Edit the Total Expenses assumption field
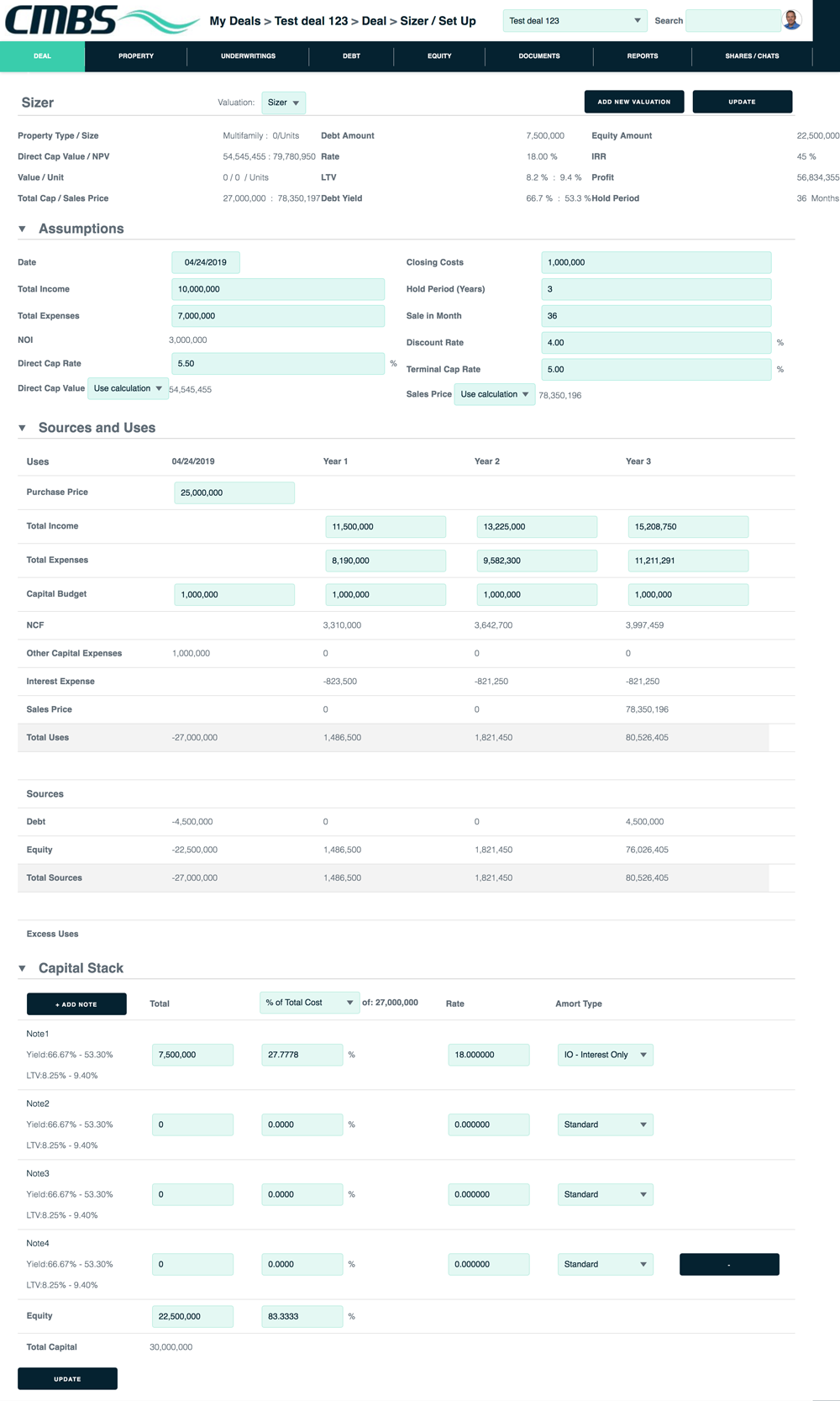This screenshot has width=840, height=1401. pos(278,316)
